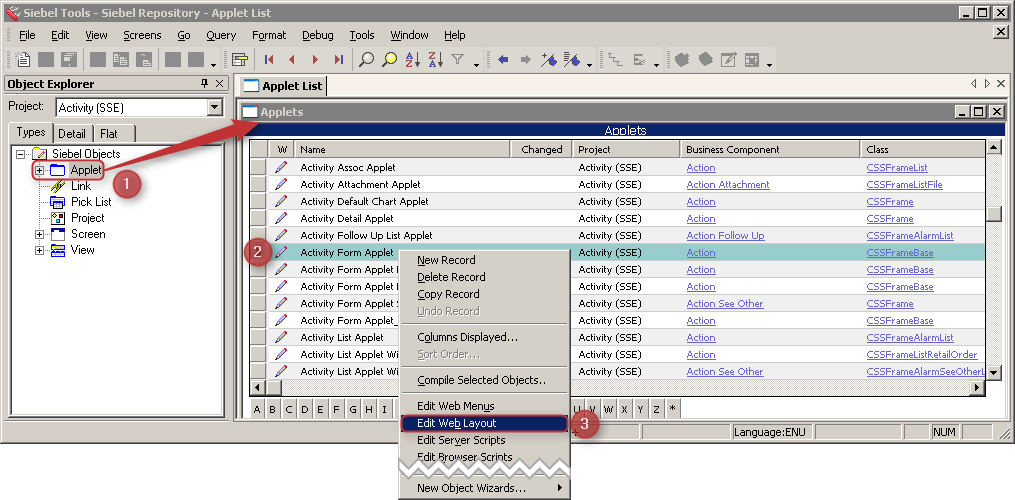This screenshot has width=1015, height=500.
Task: Click pencil icon on Activity Detail Applet row
Action: (281, 218)
